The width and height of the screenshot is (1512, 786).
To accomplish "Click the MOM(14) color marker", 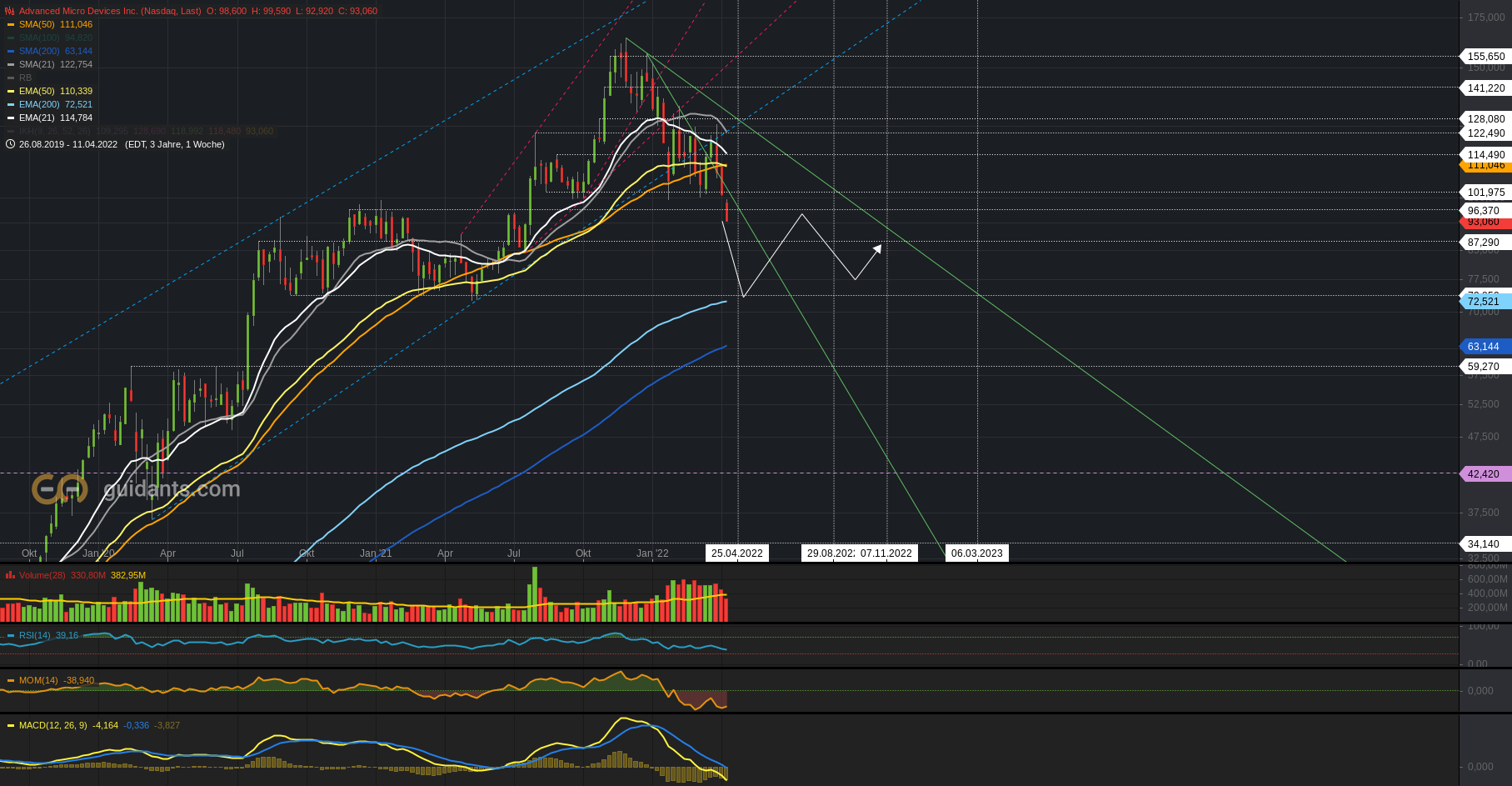I will tap(11, 681).
